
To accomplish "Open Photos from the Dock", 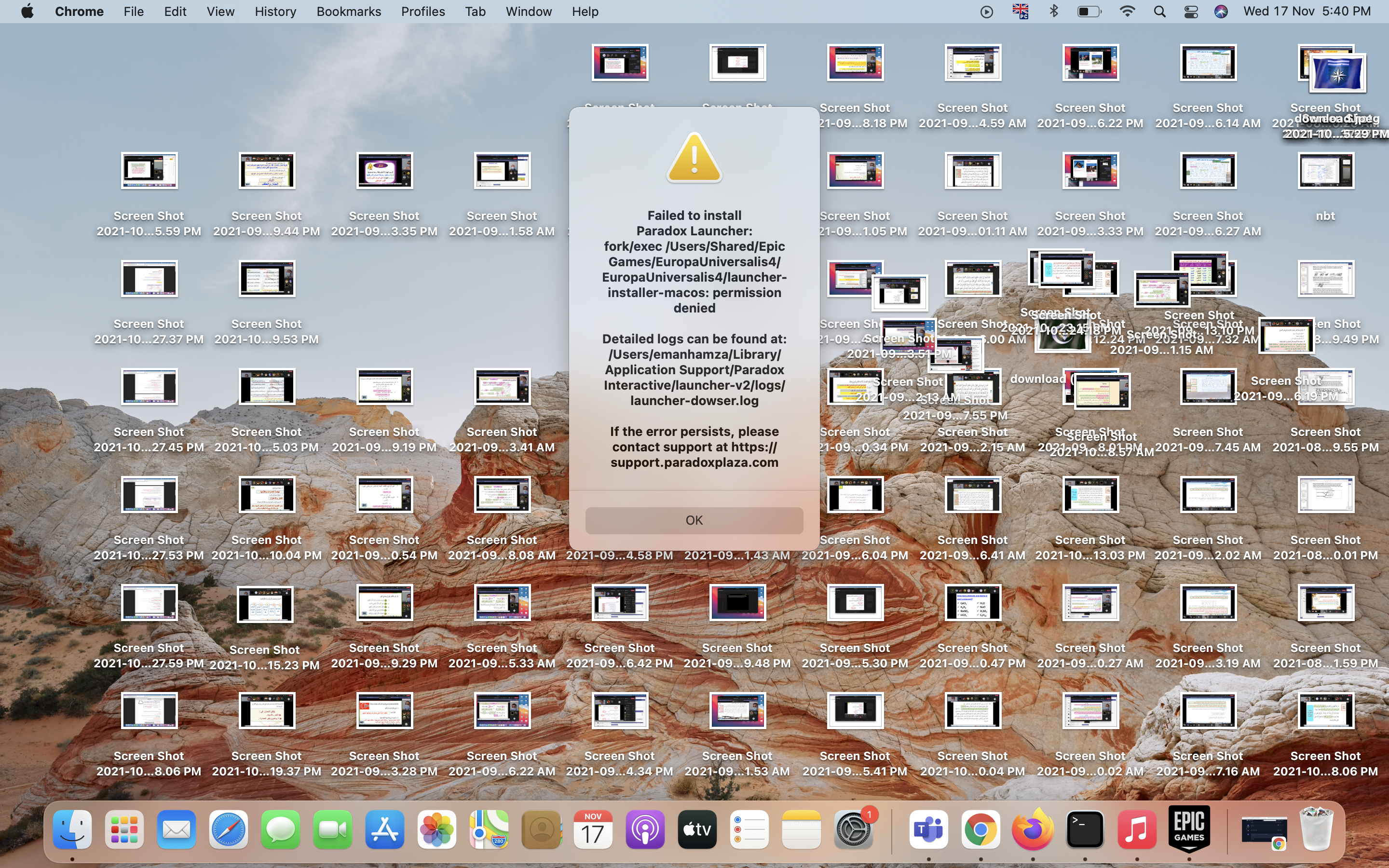I will [x=437, y=829].
